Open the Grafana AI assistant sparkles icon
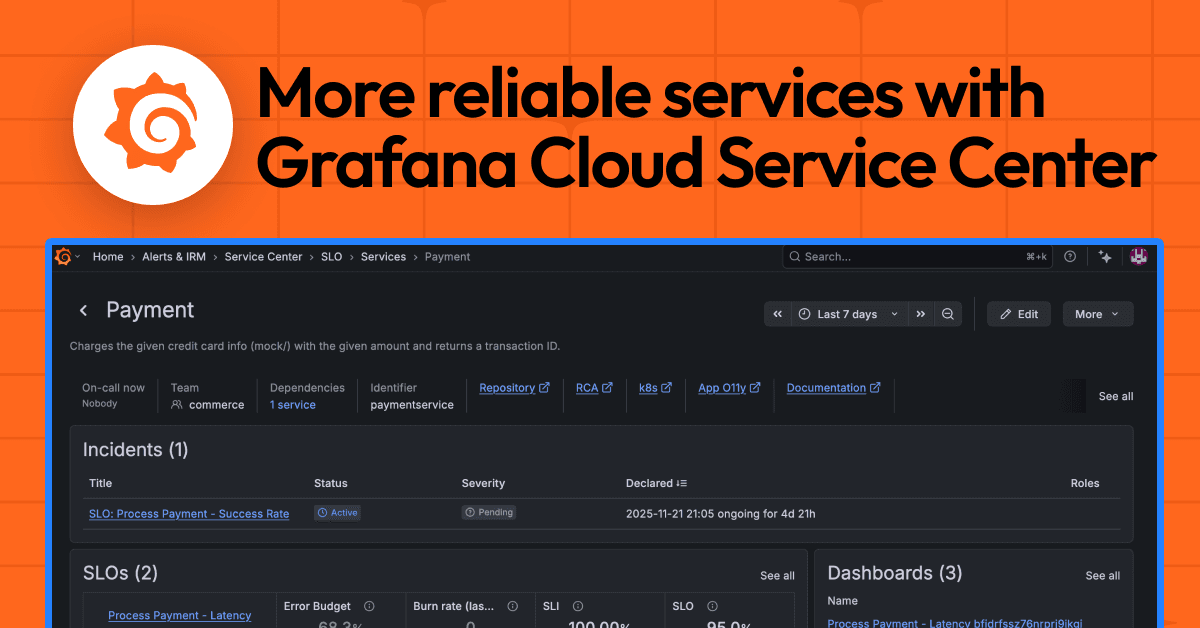This screenshot has height=628, width=1200. click(1104, 256)
